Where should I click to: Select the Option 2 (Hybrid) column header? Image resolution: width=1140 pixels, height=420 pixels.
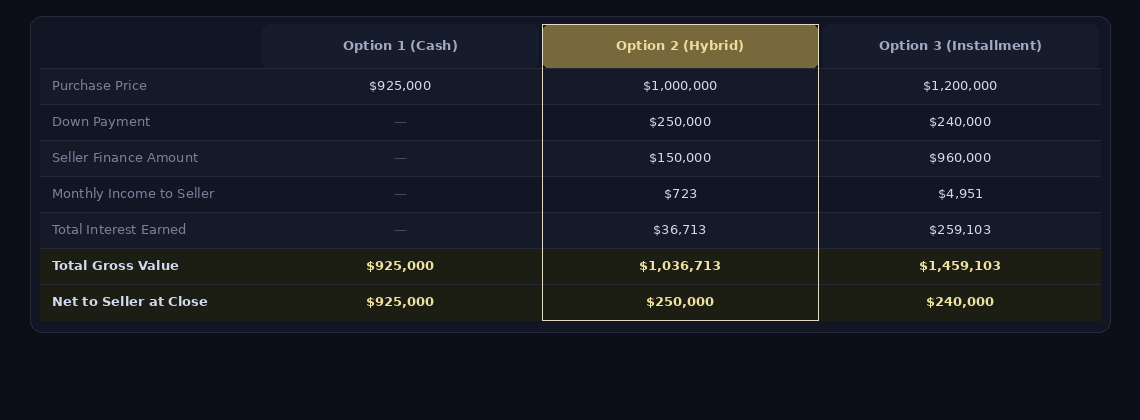click(x=680, y=46)
